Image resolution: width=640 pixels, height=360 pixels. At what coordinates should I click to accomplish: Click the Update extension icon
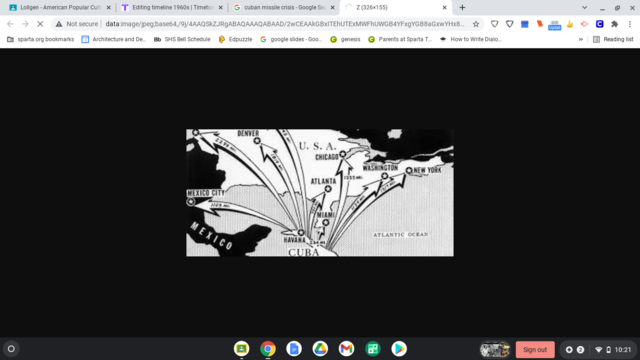pyautogui.click(x=554, y=25)
